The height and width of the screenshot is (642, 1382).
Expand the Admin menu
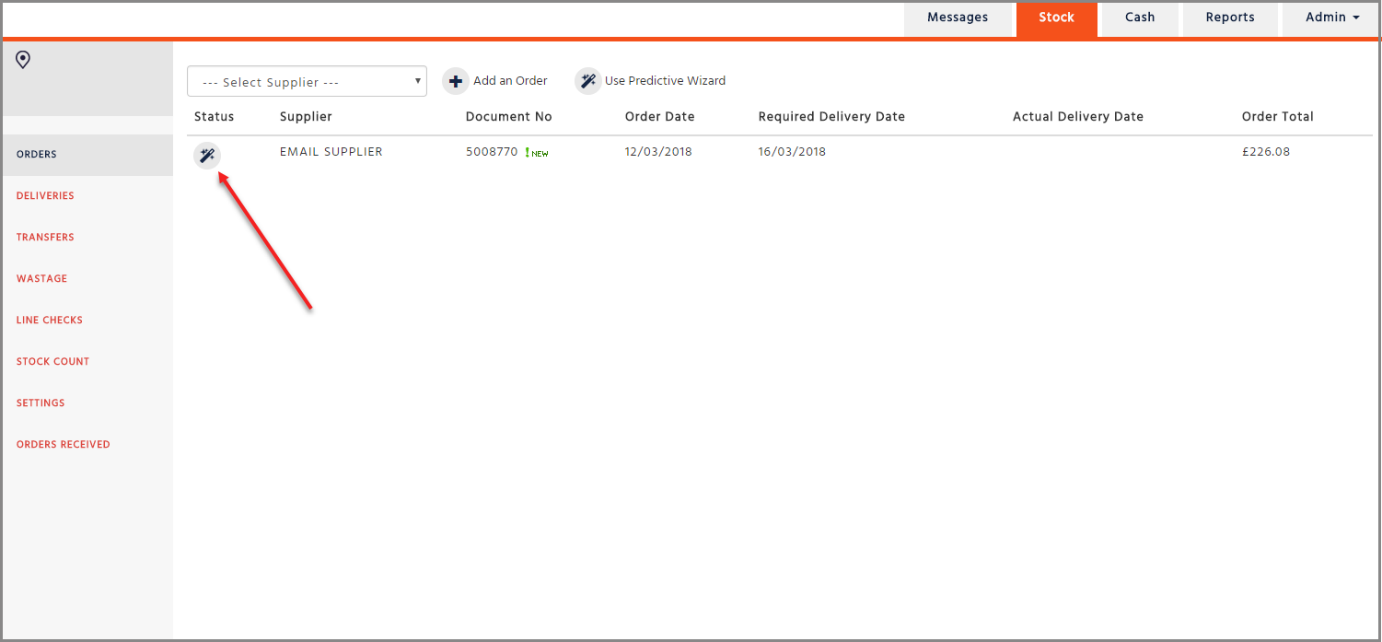click(x=1333, y=18)
